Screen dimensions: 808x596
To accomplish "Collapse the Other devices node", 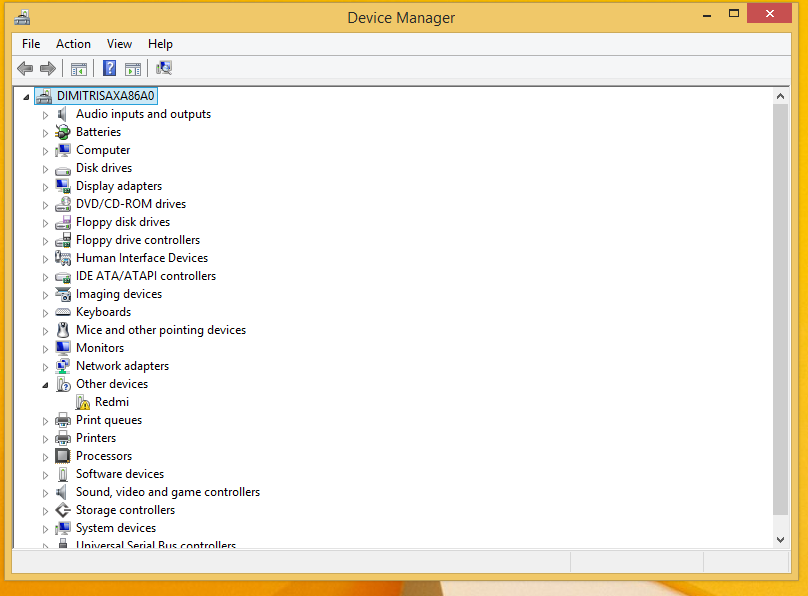I will coord(45,384).
